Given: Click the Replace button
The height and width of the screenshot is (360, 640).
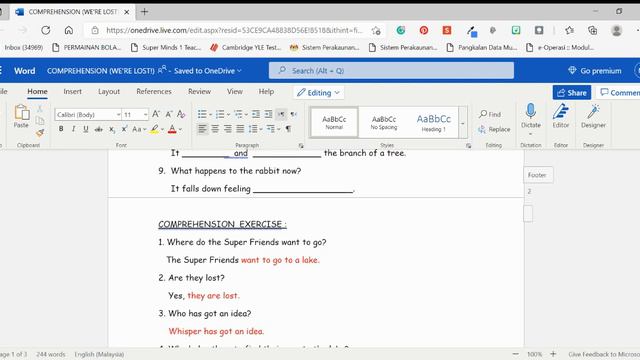Looking at the screenshot, I should (494, 129).
